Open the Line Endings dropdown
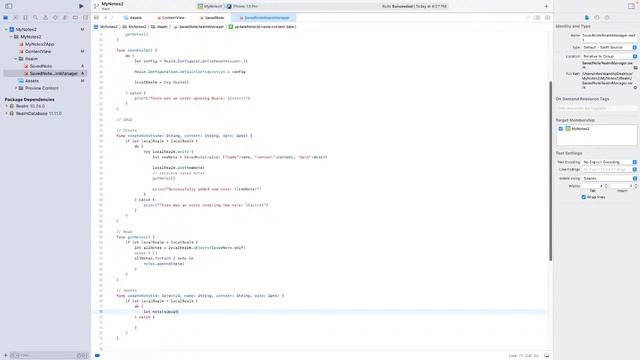This screenshot has height=360, width=640. [x=609, y=169]
